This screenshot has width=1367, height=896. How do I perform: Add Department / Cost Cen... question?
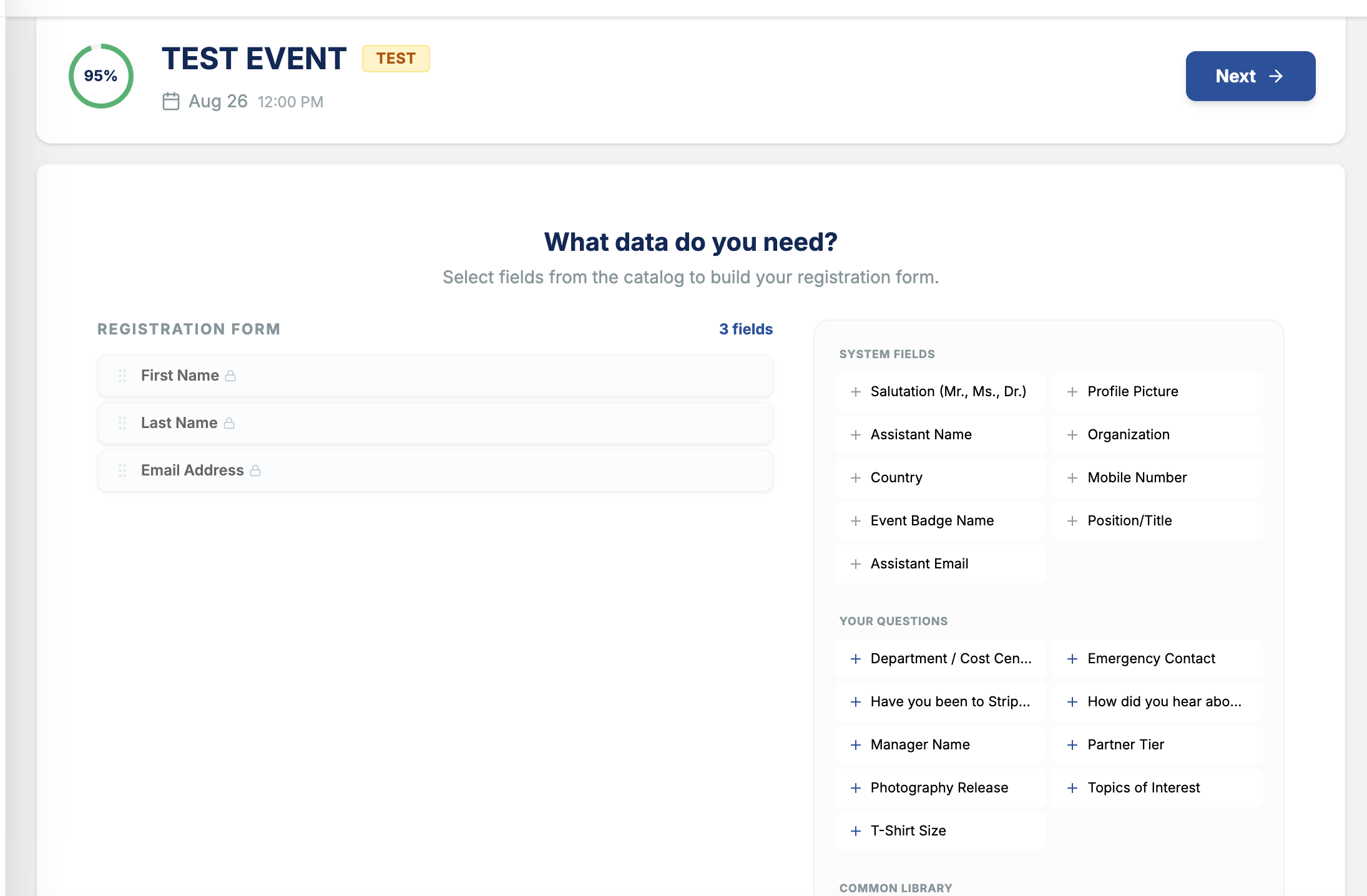pyautogui.click(x=940, y=659)
